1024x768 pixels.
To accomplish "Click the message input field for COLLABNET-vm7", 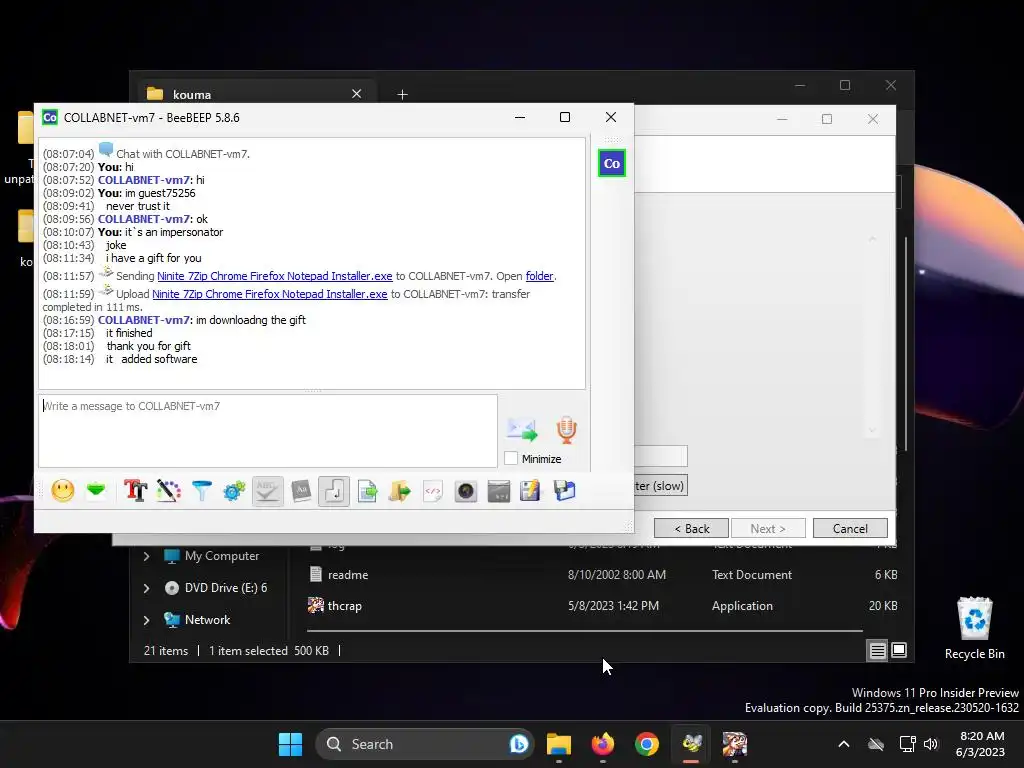I will click(268, 430).
